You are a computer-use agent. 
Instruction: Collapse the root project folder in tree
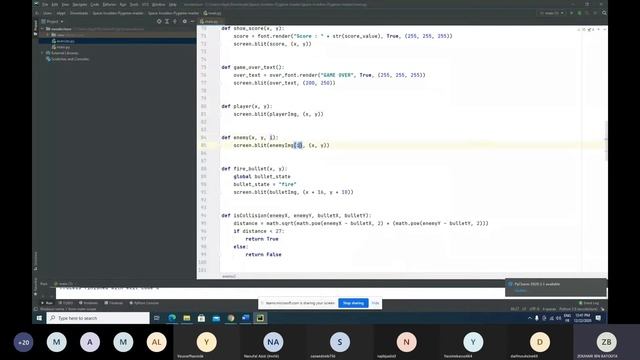coord(42,29)
